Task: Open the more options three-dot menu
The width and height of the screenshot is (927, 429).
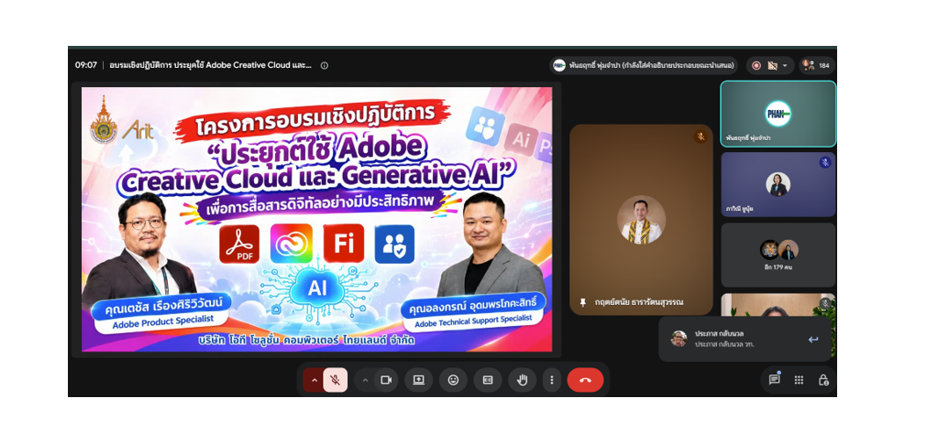Action: click(x=552, y=380)
